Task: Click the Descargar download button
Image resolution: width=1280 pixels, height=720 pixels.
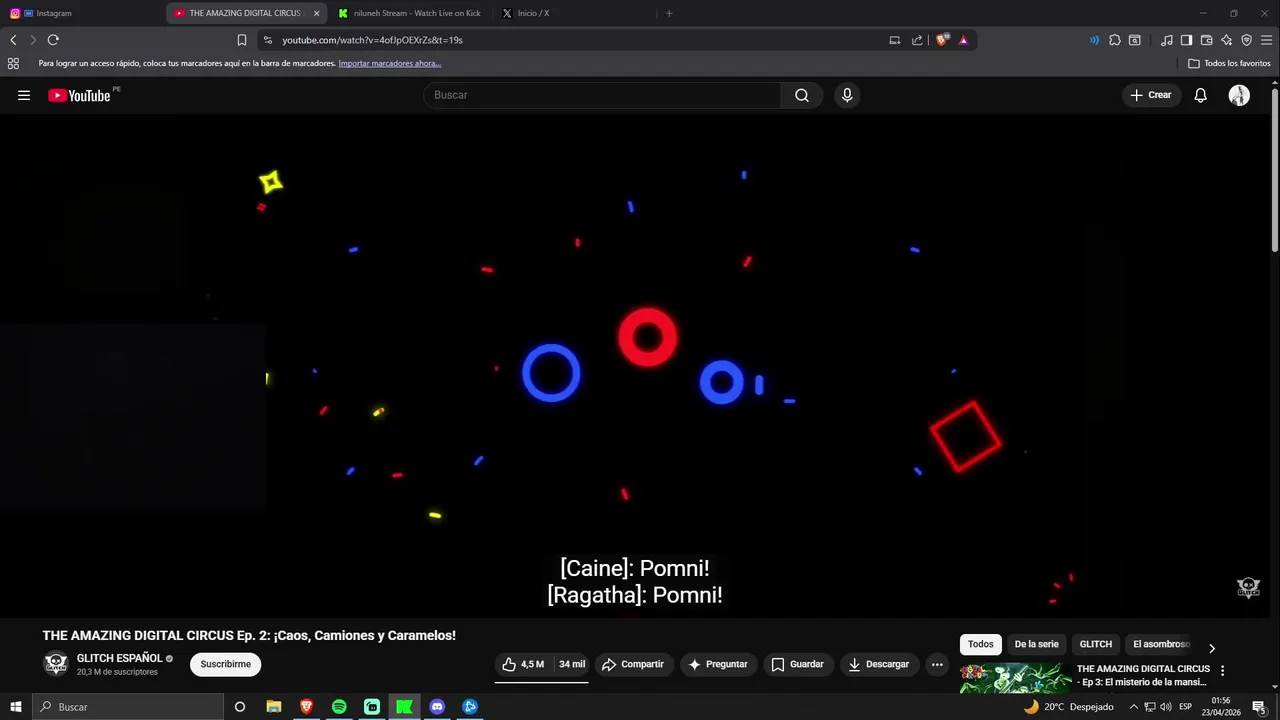Action: click(x=879, y=664)
